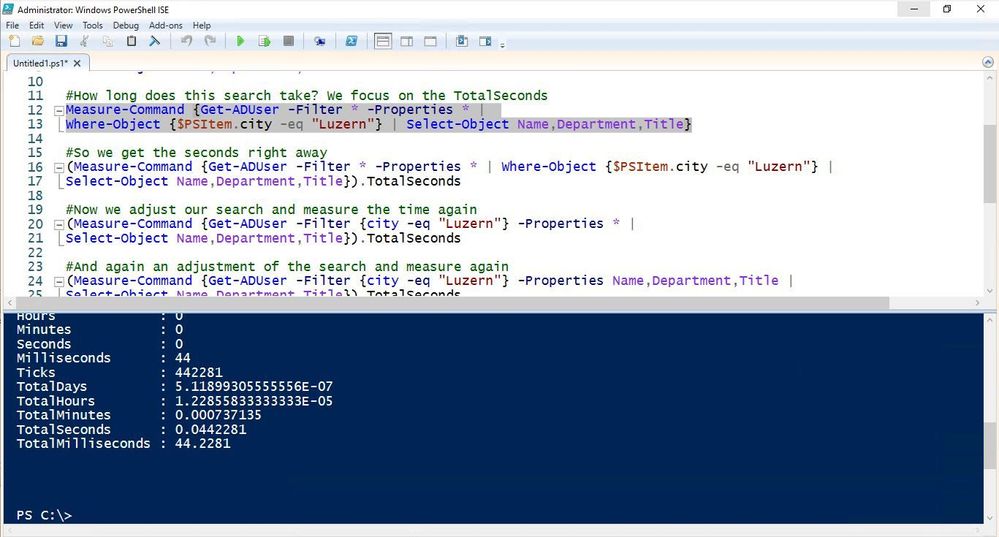Clear the console pane icon

pos(154,41)
